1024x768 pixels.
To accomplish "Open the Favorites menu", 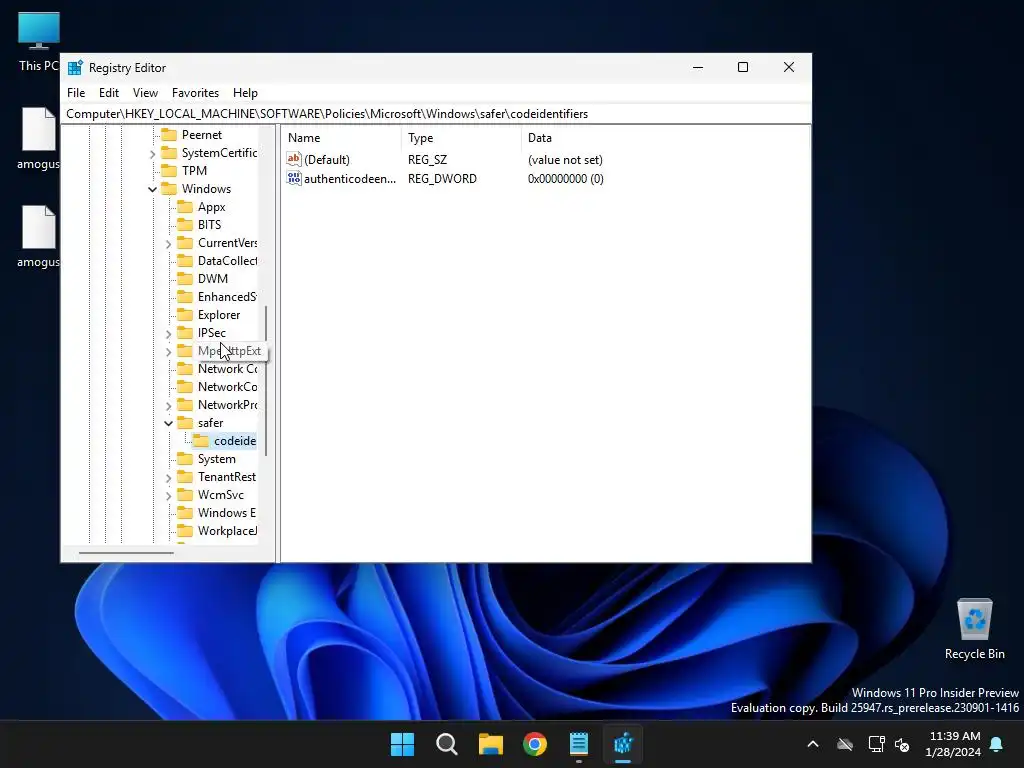I will [195, 93].
